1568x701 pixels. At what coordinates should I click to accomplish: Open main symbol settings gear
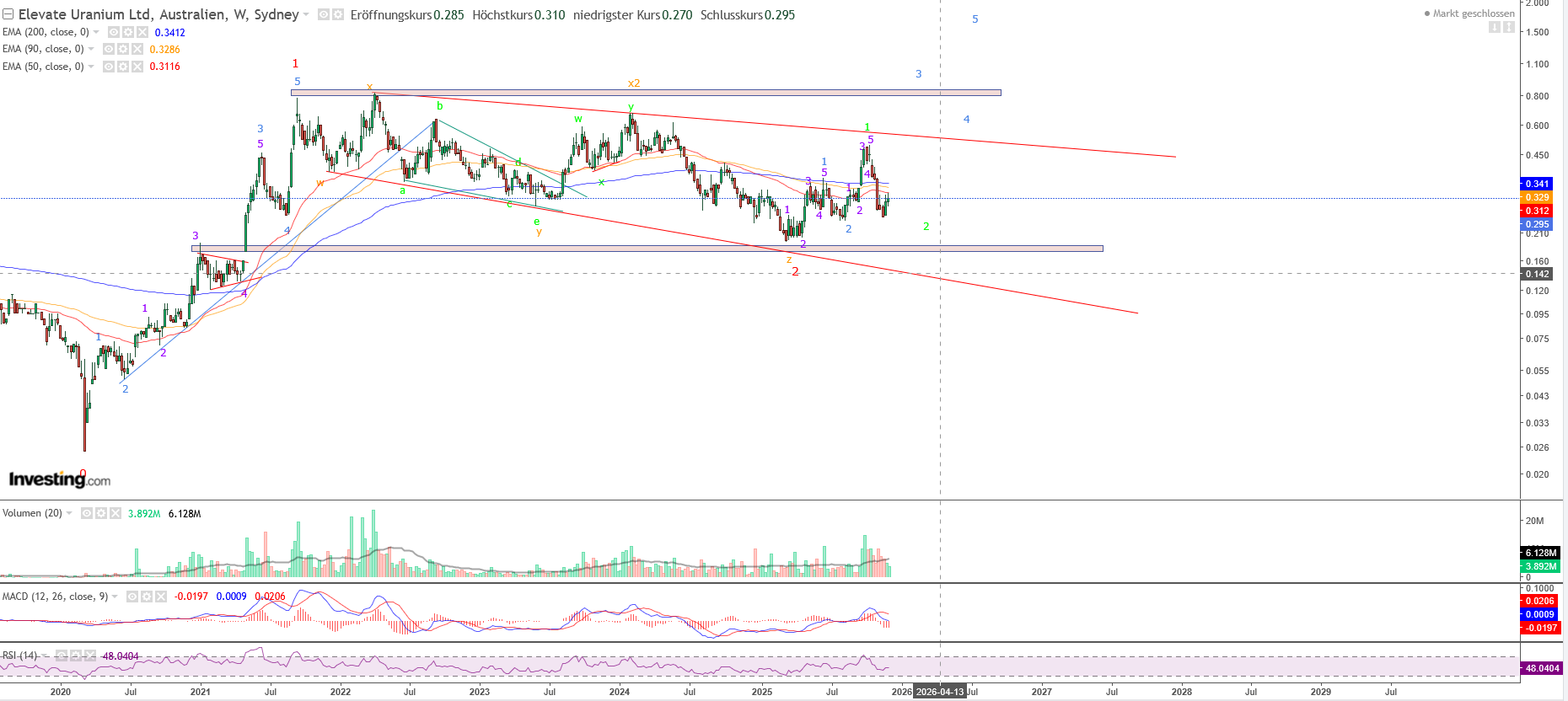coord(338,15)
